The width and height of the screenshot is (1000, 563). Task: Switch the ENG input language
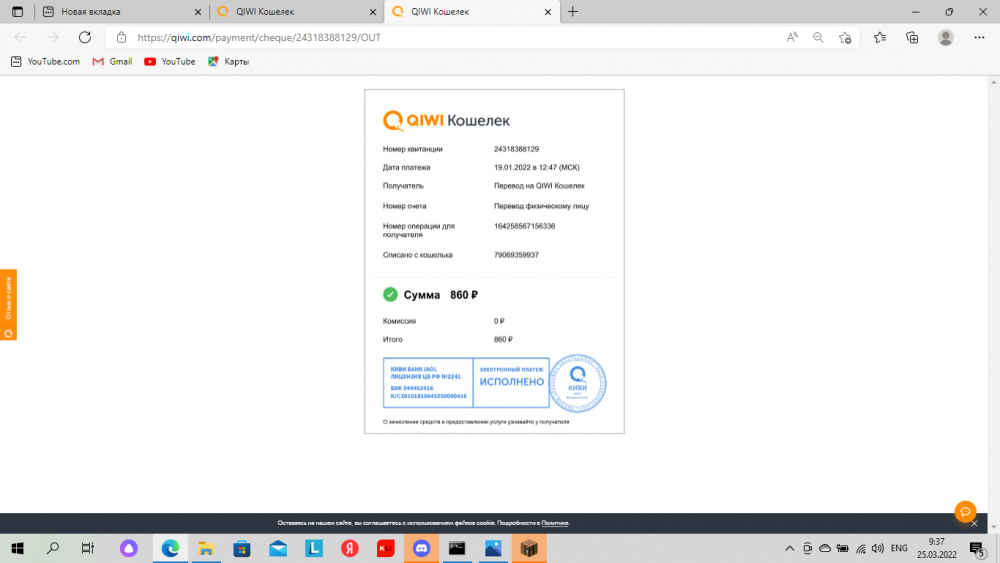pos(899,548)
